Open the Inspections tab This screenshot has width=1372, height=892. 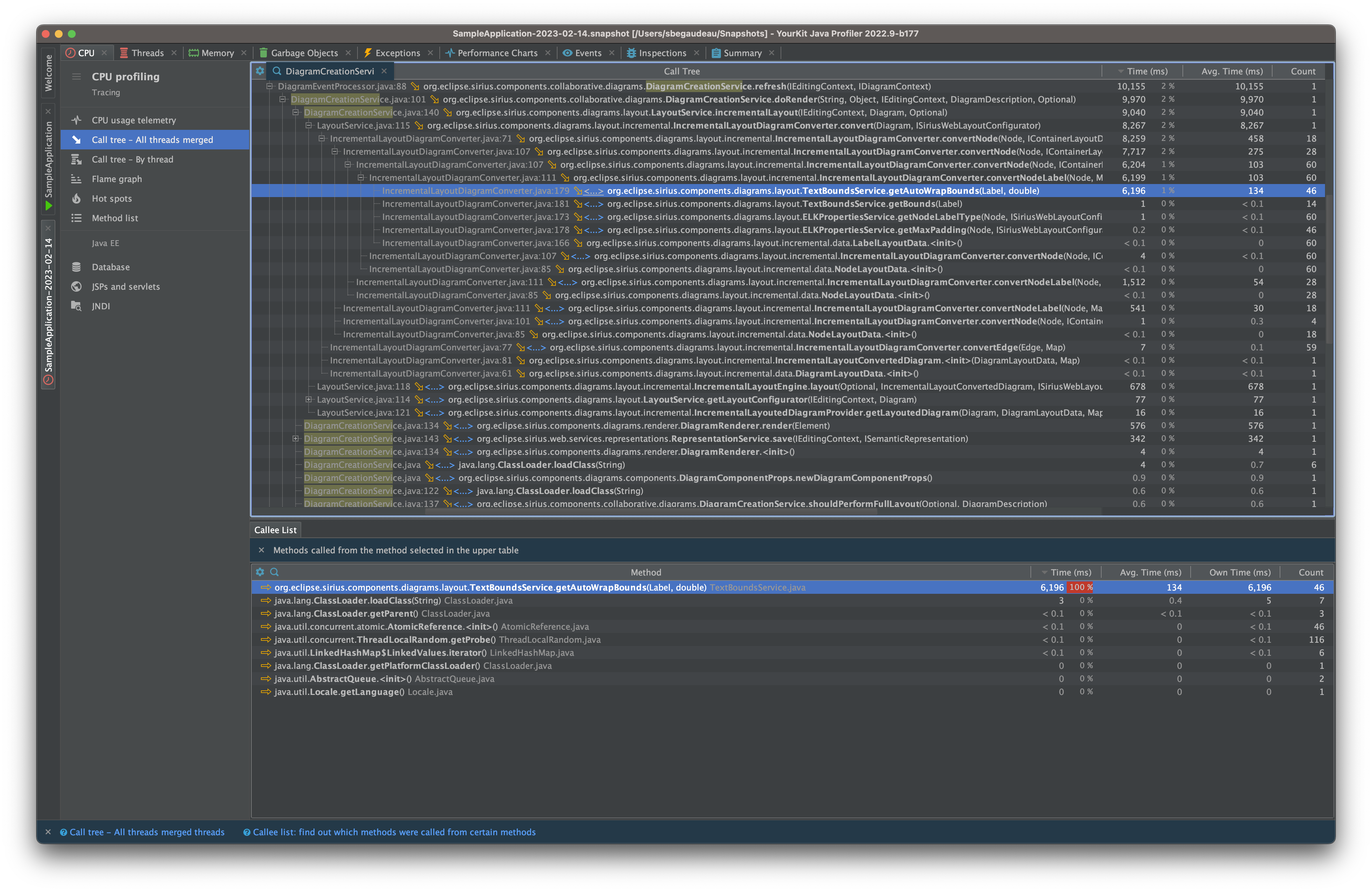point(663,53)
